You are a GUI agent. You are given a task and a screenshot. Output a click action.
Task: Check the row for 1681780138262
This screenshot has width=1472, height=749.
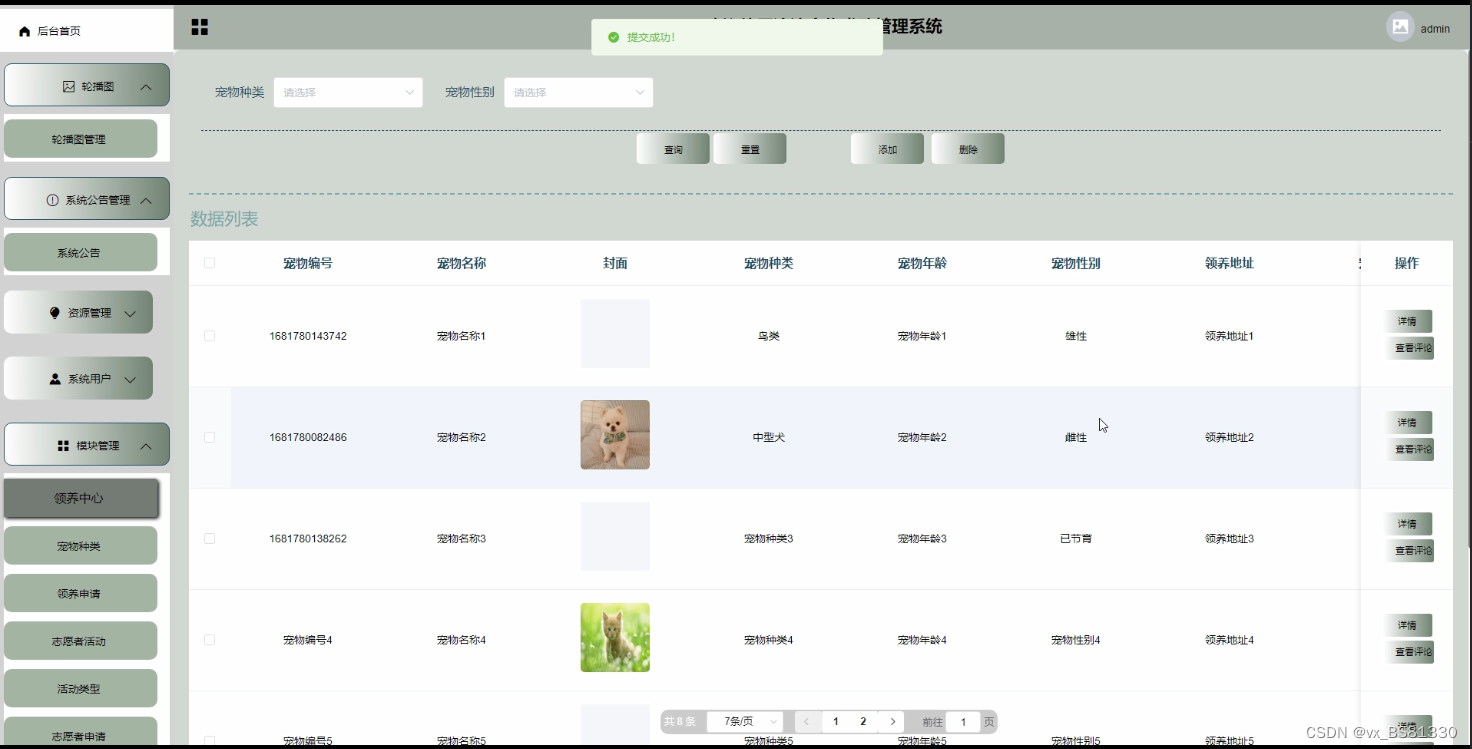[x=209, y=538]
